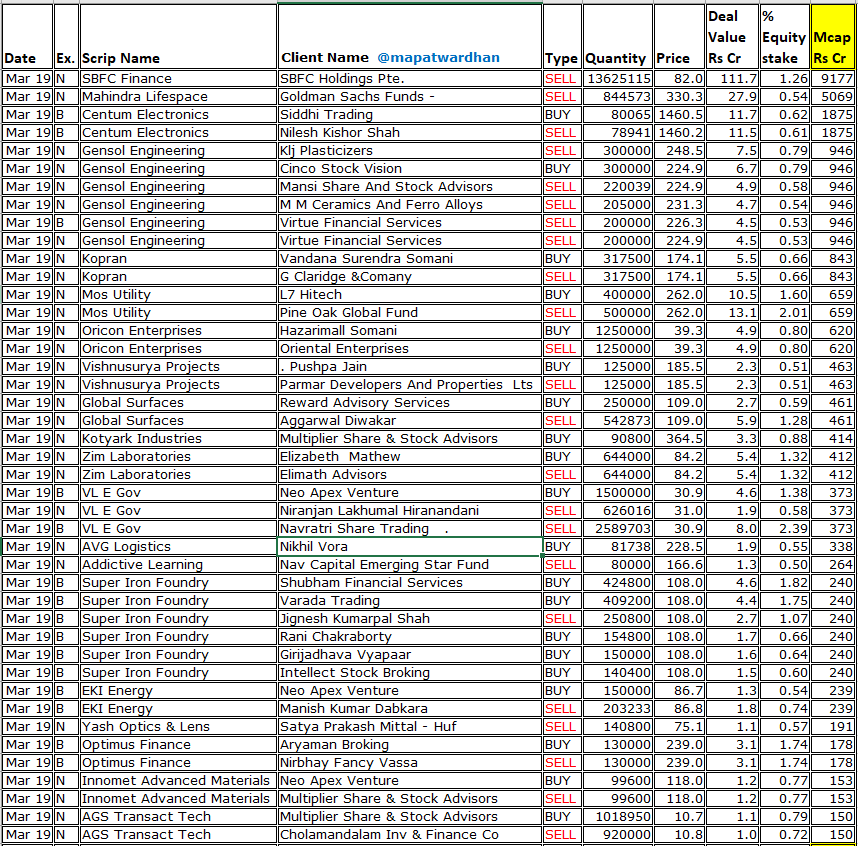This screenshot has height=846, width=858.
Task: Click the @mapatwardhan handle in header
Action: click(x=438, y=57)
